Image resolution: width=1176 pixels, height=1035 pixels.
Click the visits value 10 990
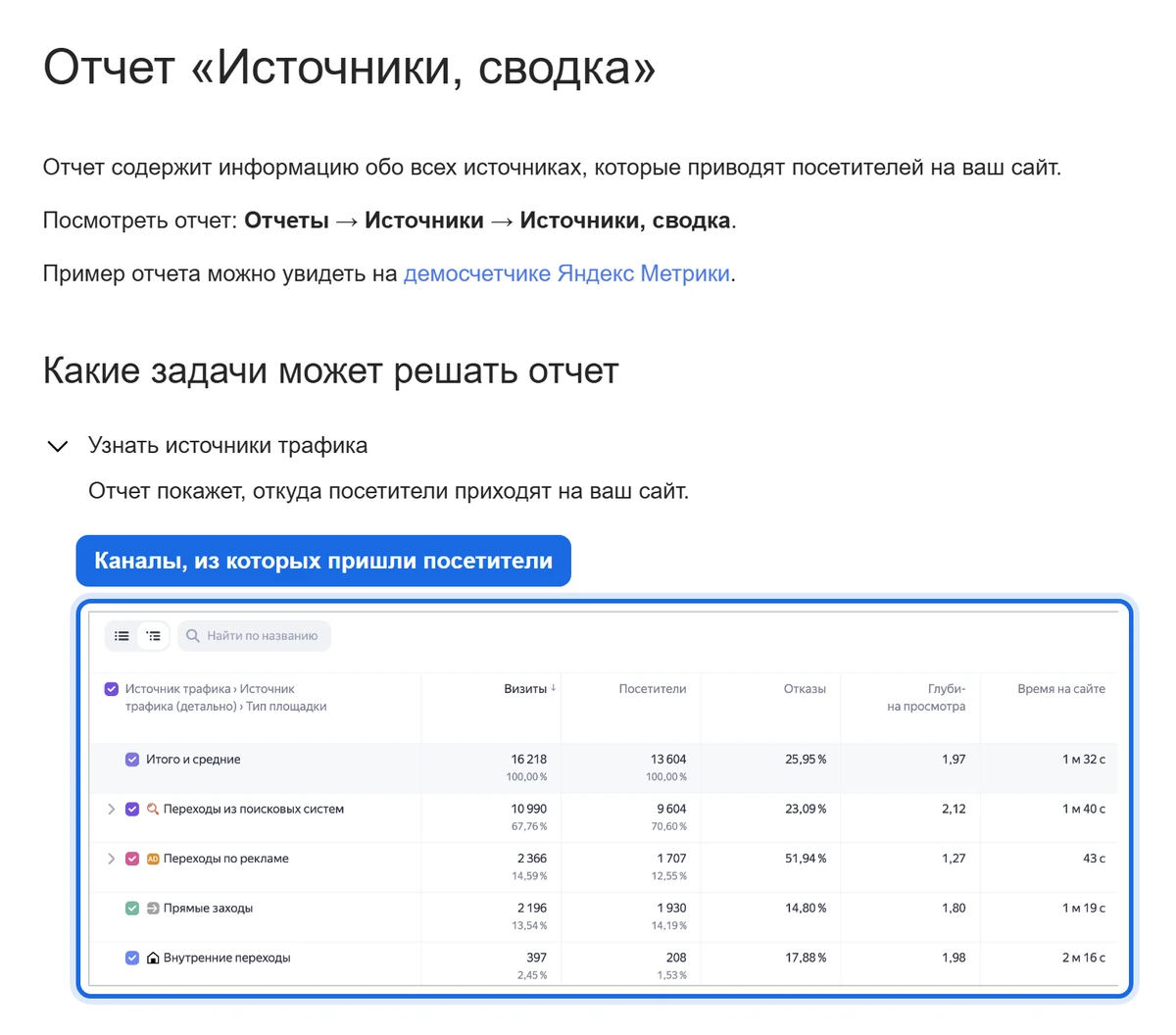point(529,810)
